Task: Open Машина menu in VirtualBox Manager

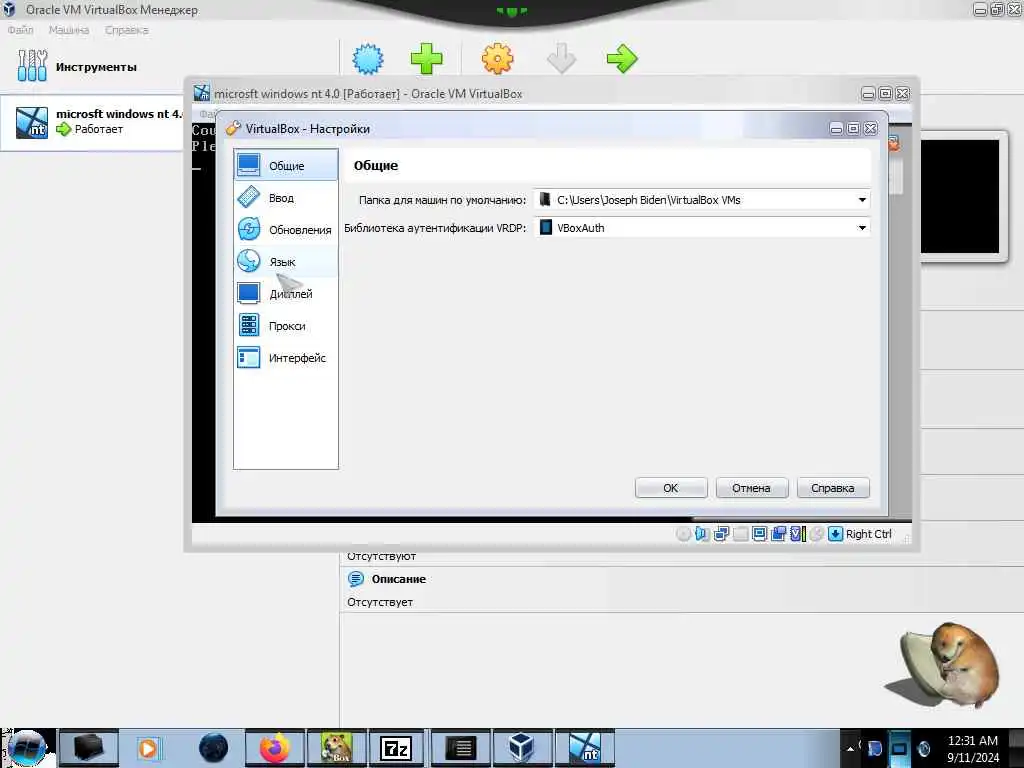Action: click(x=69, y=30)
